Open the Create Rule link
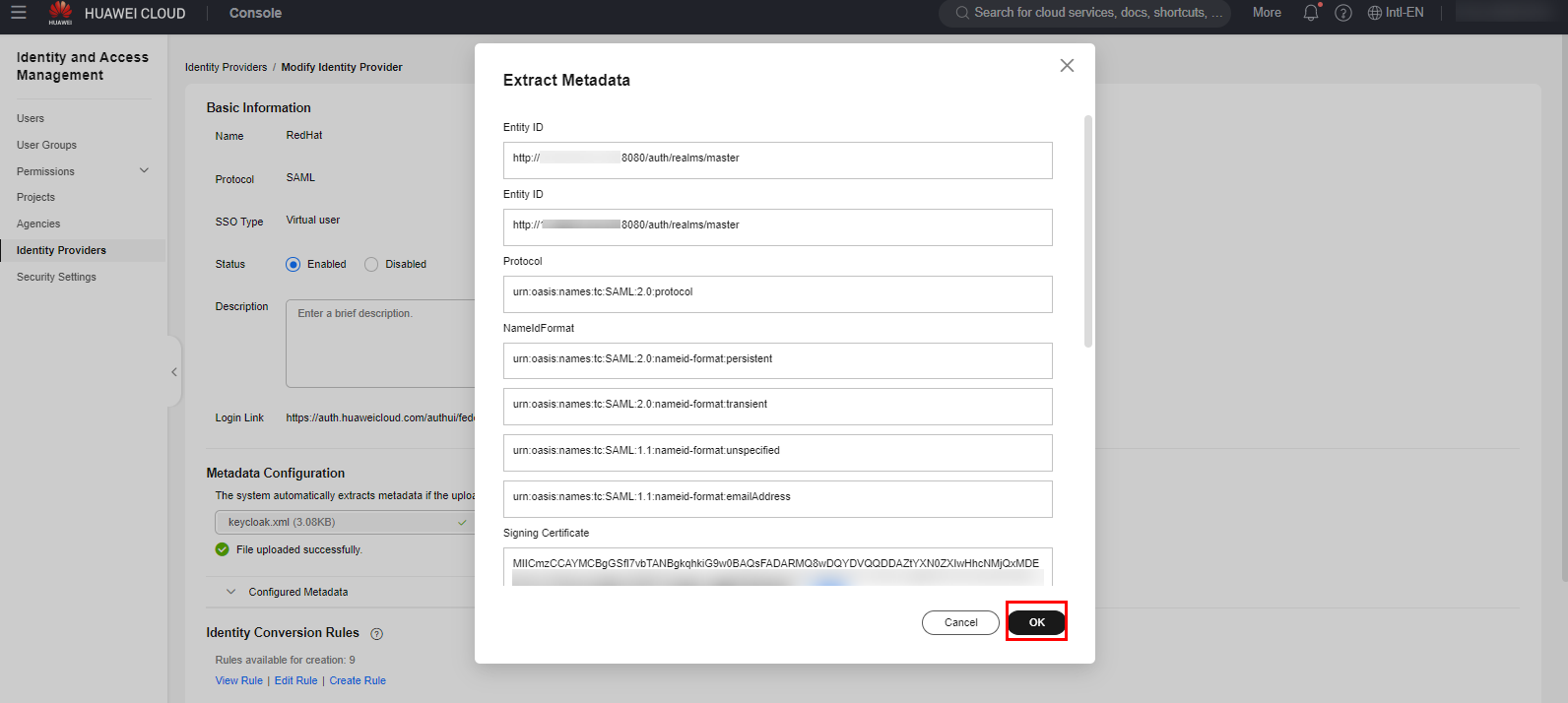The width and height of the screenshot is (1568, 703). [x=358, y=681]
